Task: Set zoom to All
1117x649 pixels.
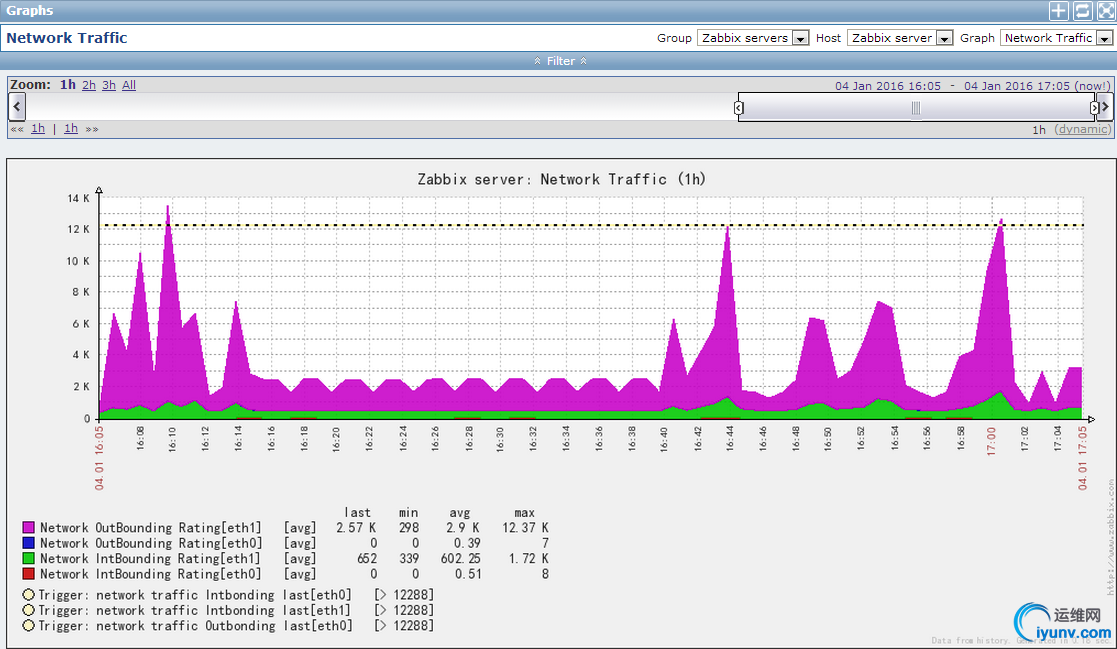Action: 129,85
